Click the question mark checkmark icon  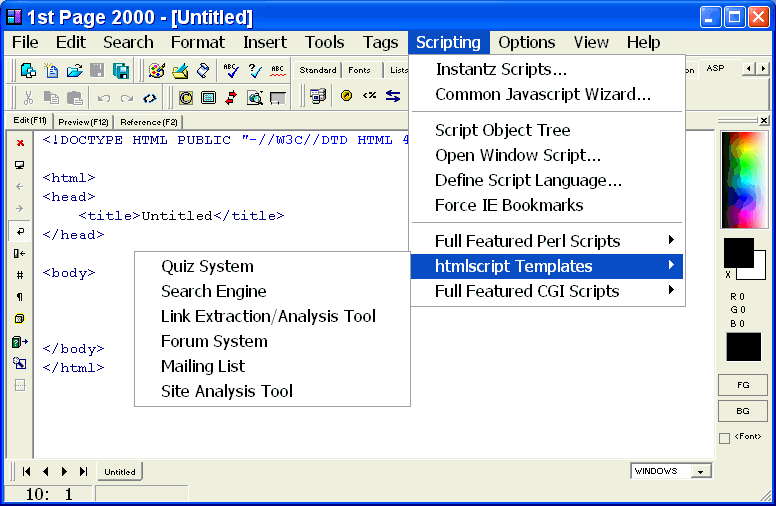(x=254, y=71)
